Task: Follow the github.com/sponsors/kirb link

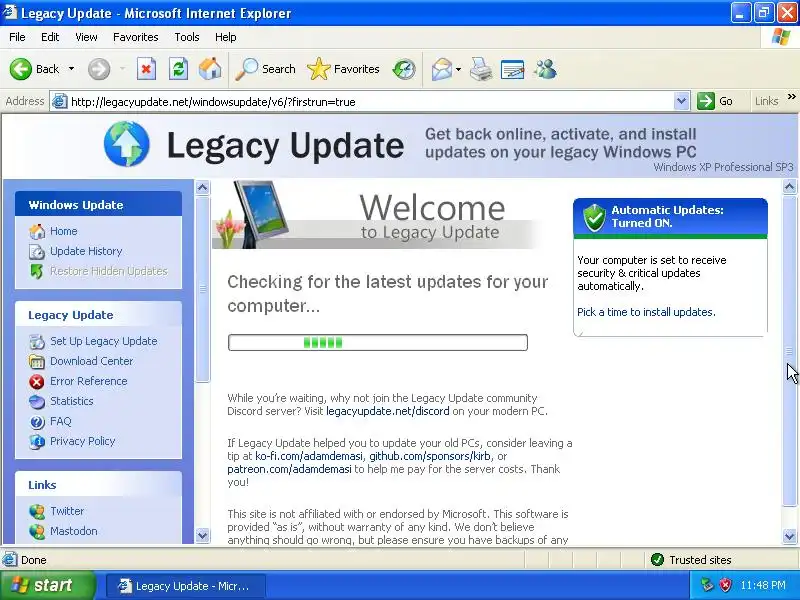Action: (430, 456)
